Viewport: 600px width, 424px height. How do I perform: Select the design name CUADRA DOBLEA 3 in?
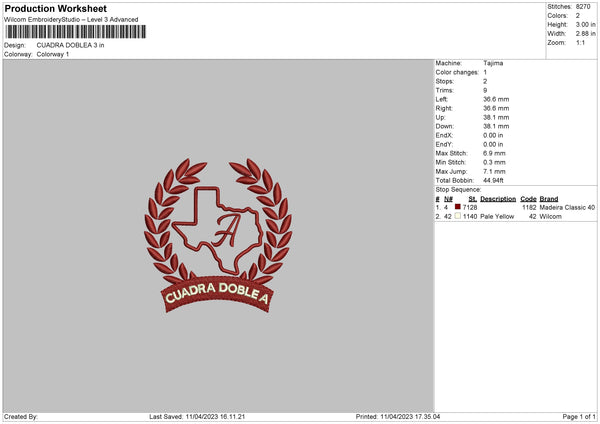tap(70, 45)
